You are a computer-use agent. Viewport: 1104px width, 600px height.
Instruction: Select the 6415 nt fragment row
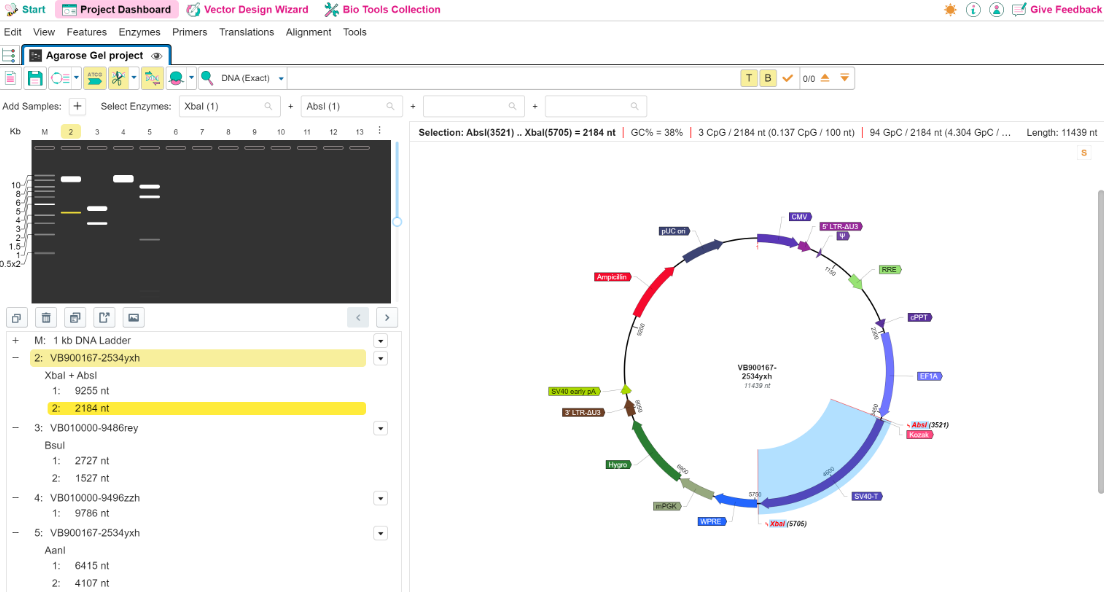(207, 565)
